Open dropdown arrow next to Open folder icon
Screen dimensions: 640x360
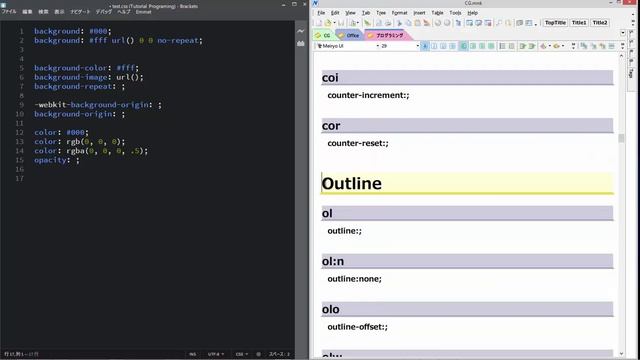click(334, 23)
